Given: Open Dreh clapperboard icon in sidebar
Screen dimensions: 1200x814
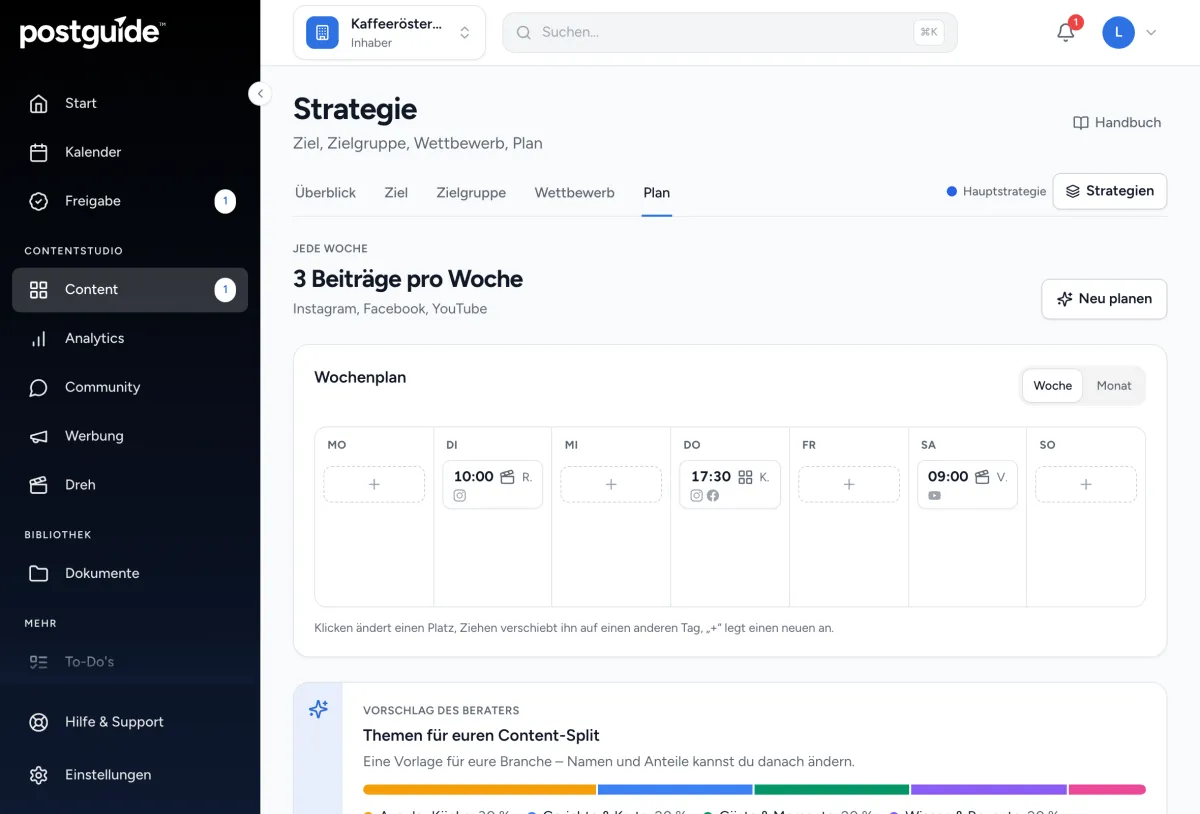Looking at the screenshot, I should click(x=39, y=485).
